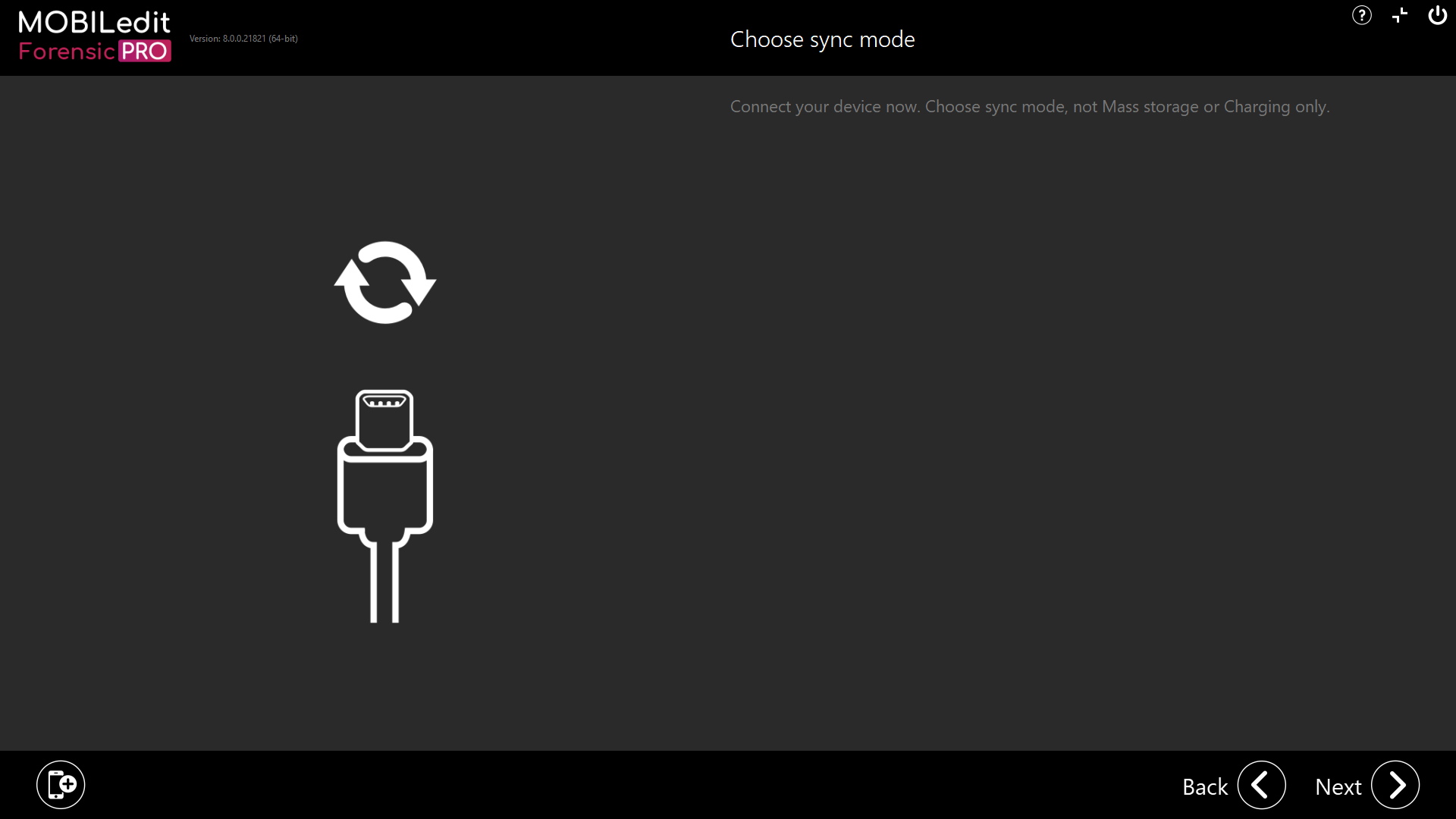This screenshot has height=819, width=1456.
Task: Click the connect your device instruction text
Action: tap(1029, 106)
